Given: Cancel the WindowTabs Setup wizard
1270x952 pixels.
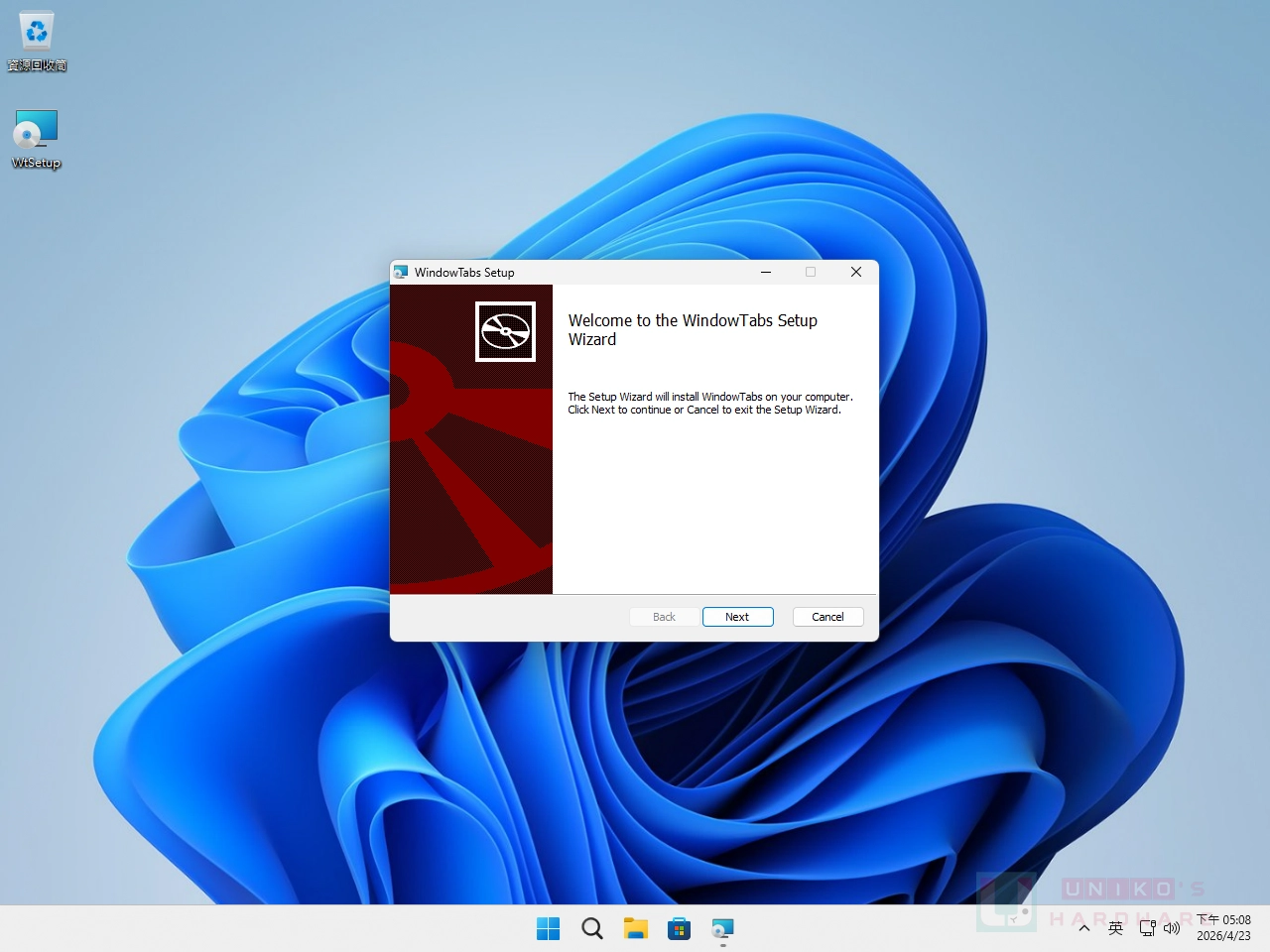Looking at the screenshot, I should pyautogui.click(x=827, y=617).
